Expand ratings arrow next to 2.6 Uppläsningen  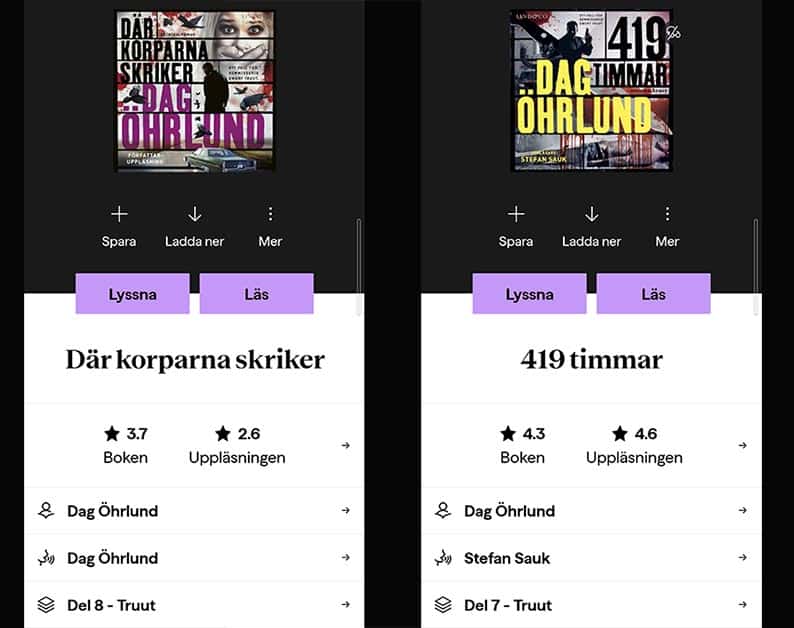tap(345, 445)
